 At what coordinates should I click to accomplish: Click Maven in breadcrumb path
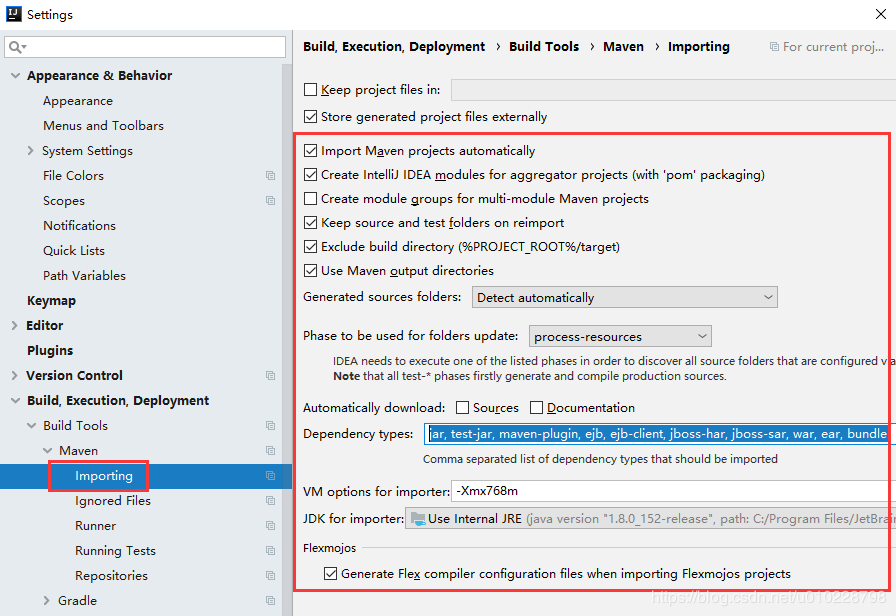click(623, 47)
